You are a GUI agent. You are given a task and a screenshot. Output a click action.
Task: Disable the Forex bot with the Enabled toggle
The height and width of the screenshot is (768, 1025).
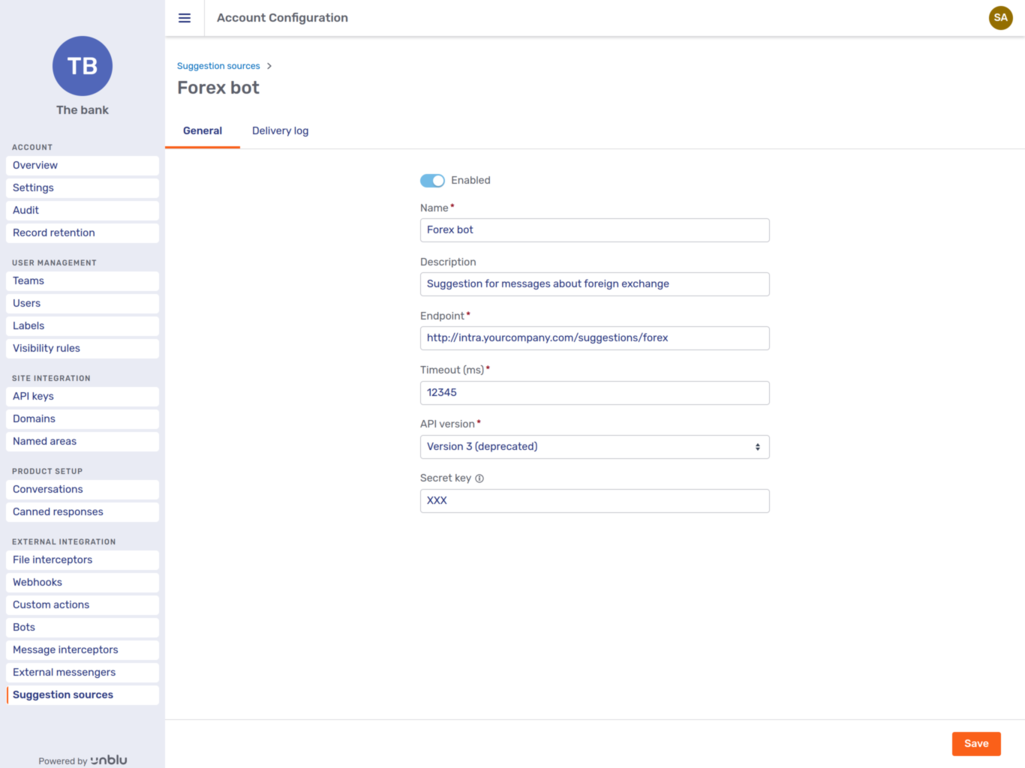pos(432,180)
